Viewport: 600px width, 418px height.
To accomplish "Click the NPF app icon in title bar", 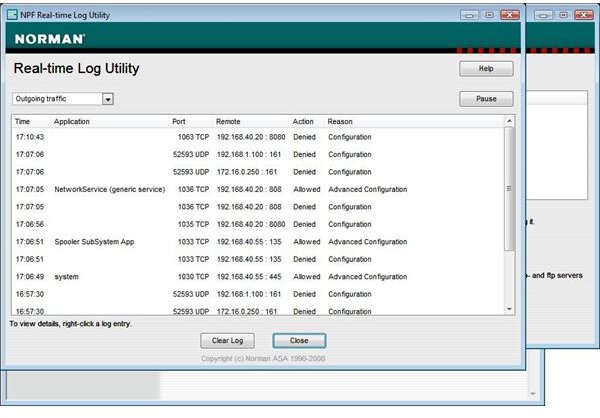I will click(x=12, y=15).
